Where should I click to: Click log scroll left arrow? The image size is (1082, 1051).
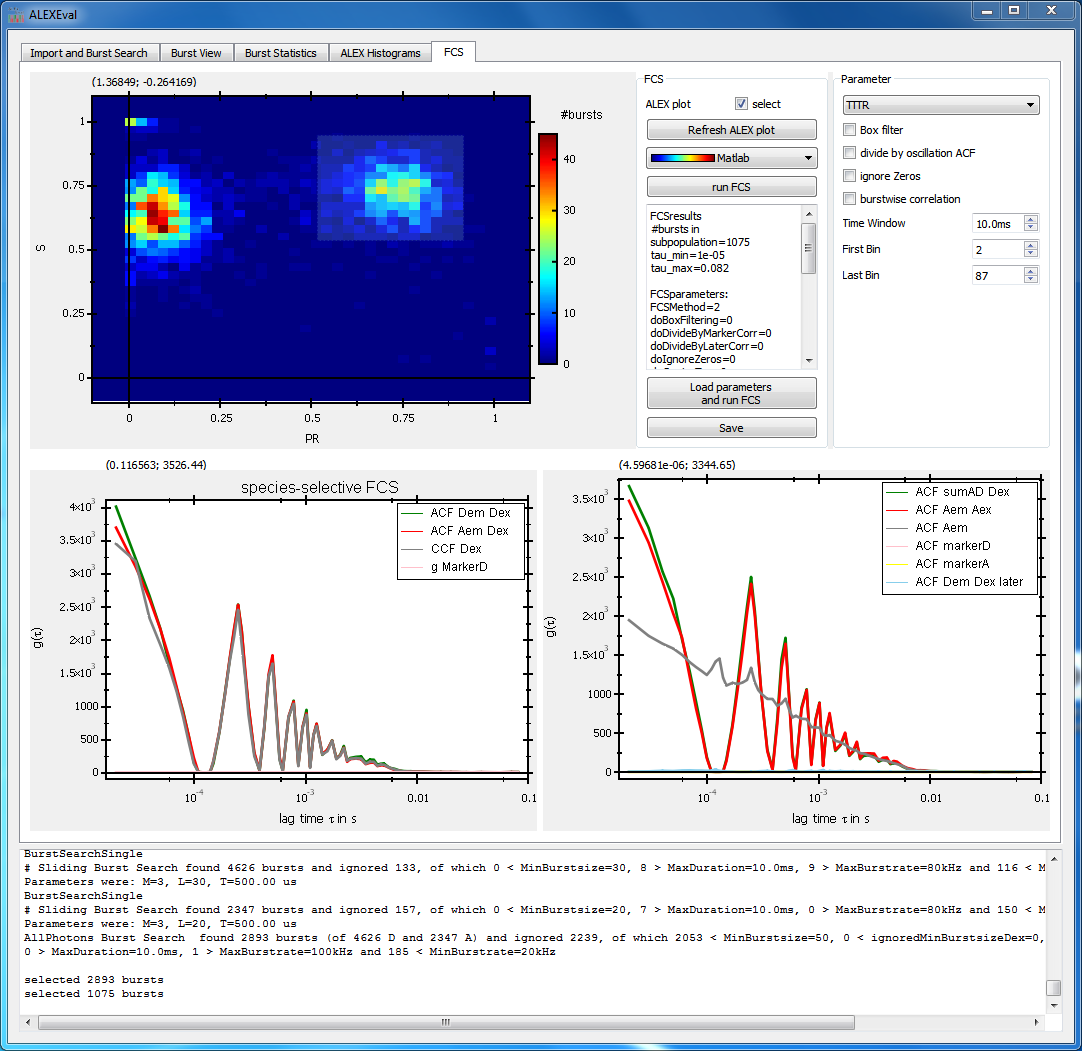pos(28,1022)
